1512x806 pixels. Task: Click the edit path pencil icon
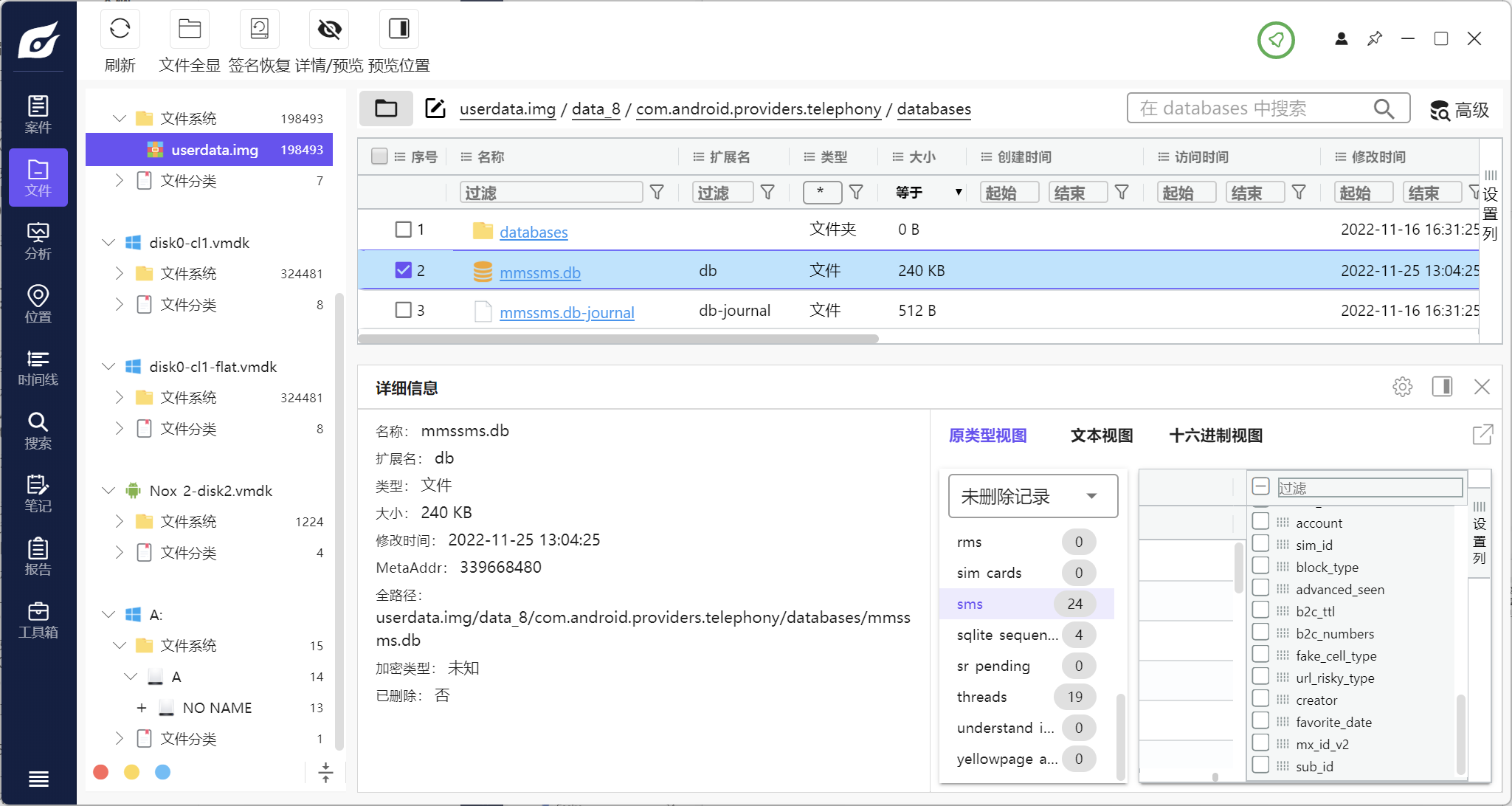coord(435,108)
